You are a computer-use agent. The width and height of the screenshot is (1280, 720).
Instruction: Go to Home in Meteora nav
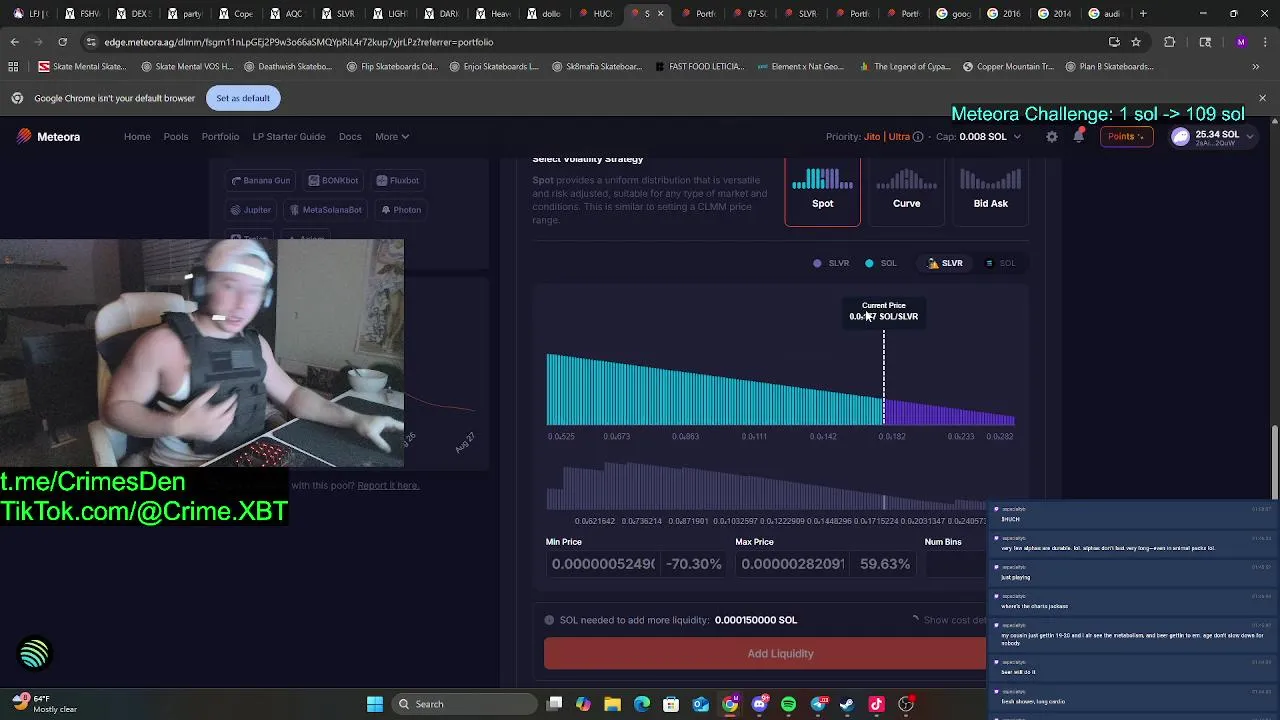tap(137, 137)
